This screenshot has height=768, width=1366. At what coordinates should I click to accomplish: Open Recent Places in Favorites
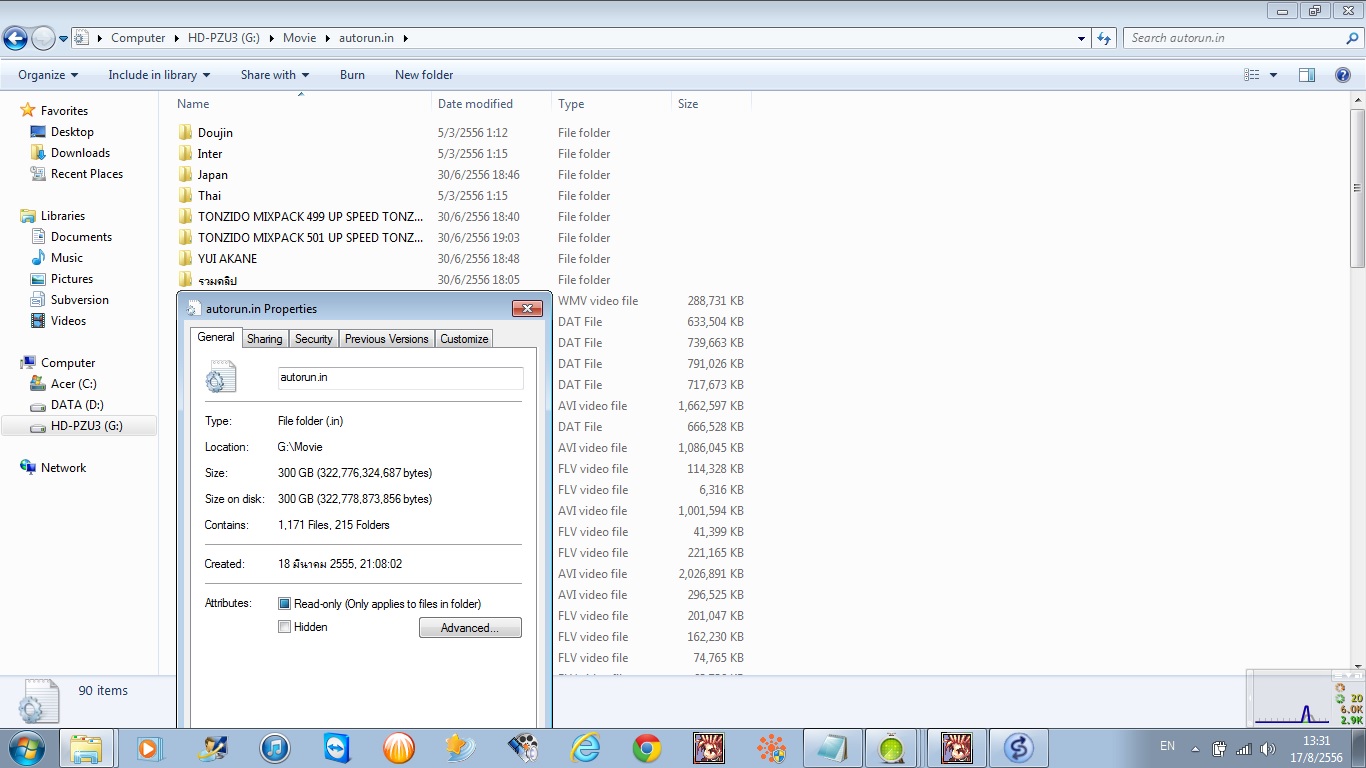87,174
